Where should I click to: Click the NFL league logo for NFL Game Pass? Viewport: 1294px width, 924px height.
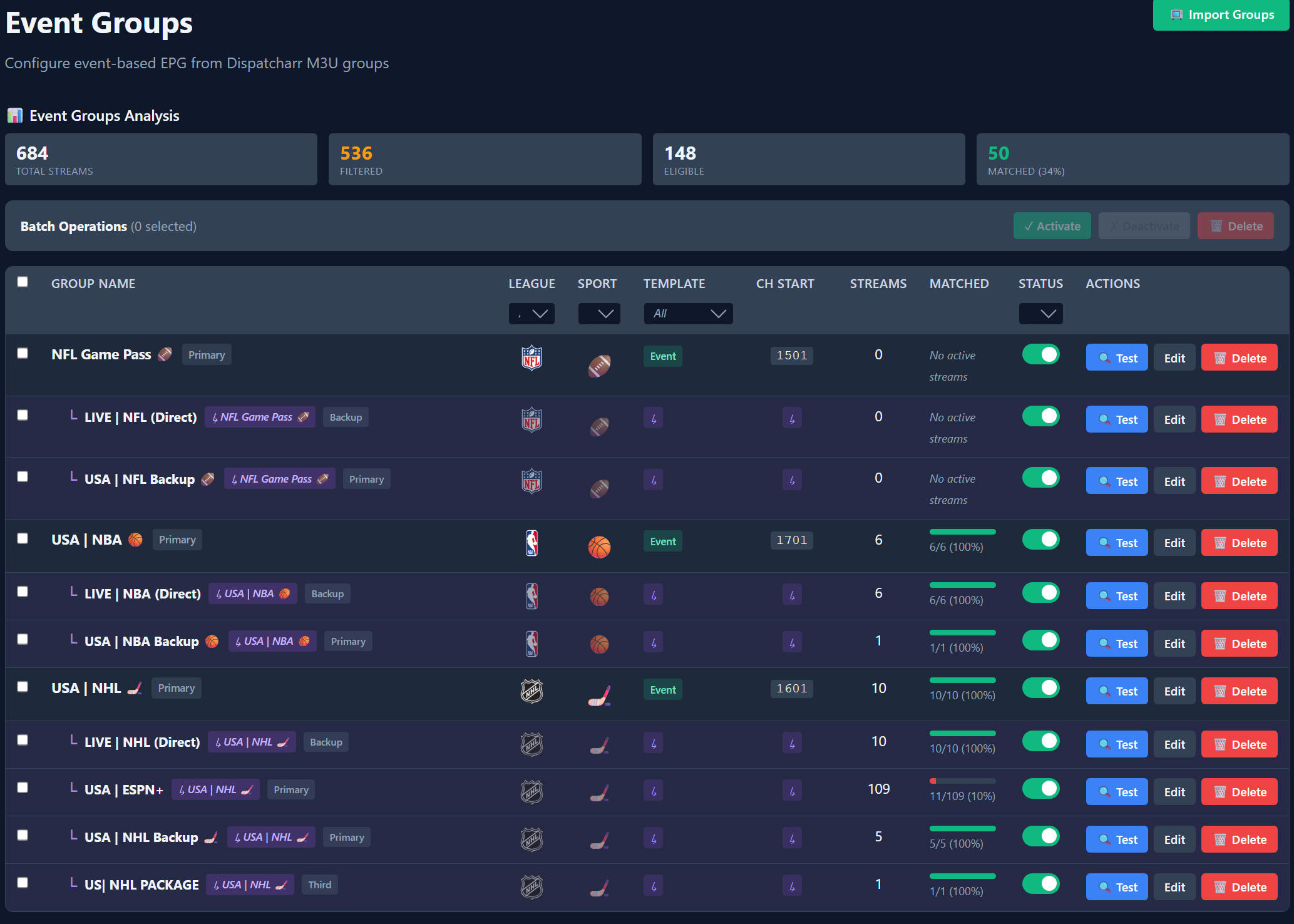[531, 358]
